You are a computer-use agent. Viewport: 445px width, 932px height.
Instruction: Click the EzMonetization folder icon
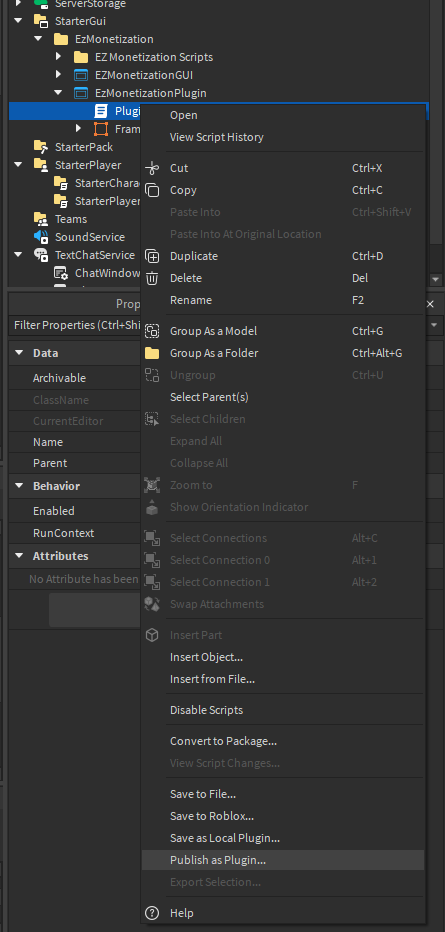(61, 39)
